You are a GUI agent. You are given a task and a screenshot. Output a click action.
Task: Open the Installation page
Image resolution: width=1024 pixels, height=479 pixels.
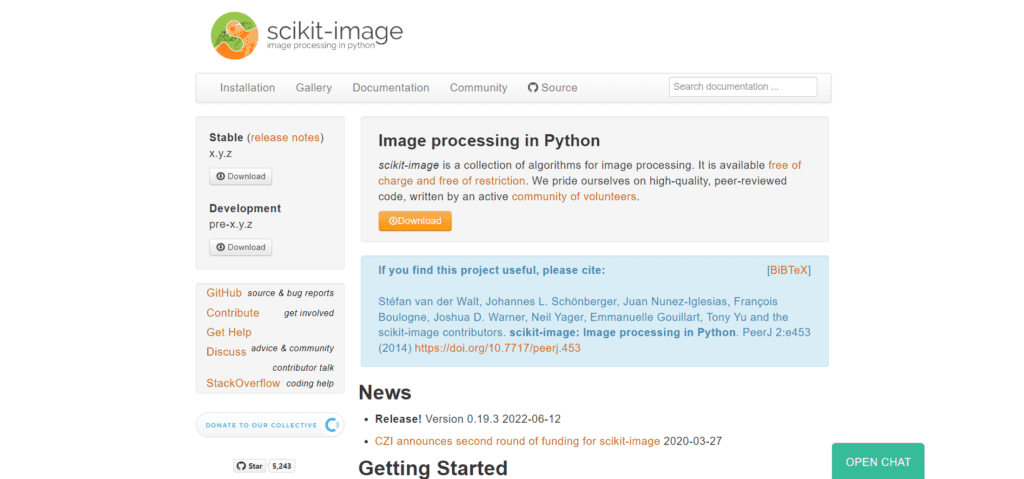(x=248, y=88)
